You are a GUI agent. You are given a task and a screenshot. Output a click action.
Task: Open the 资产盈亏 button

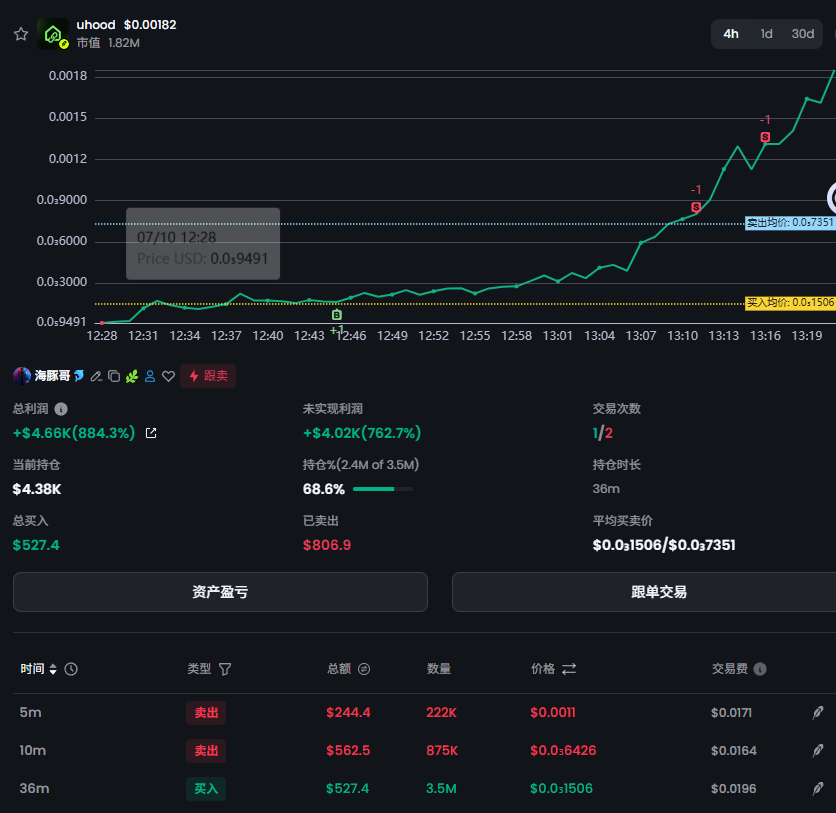pyautogui.click(x=220, y=592)
